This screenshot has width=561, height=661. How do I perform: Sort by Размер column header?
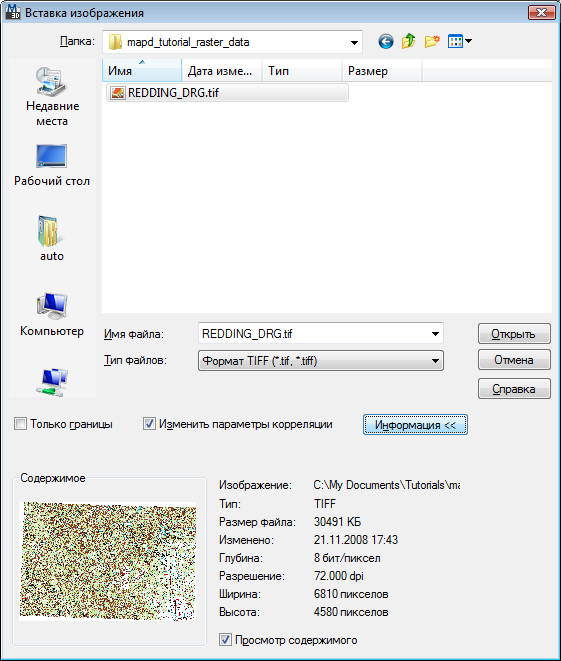pos(381,71)
